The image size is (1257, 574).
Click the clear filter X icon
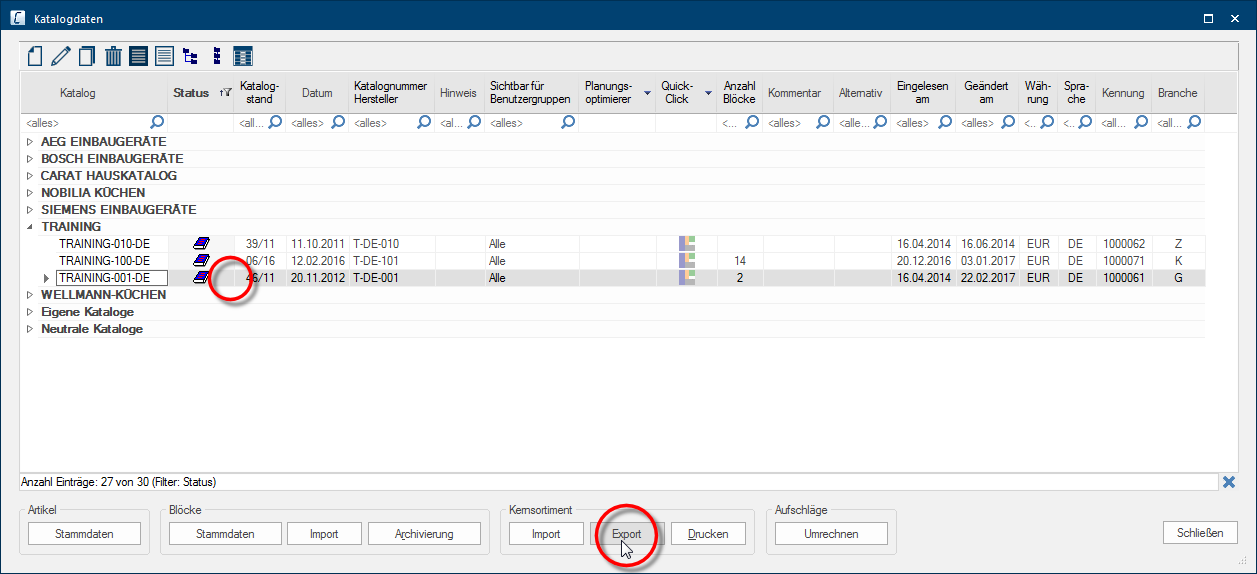click(x=1229, y=482)
